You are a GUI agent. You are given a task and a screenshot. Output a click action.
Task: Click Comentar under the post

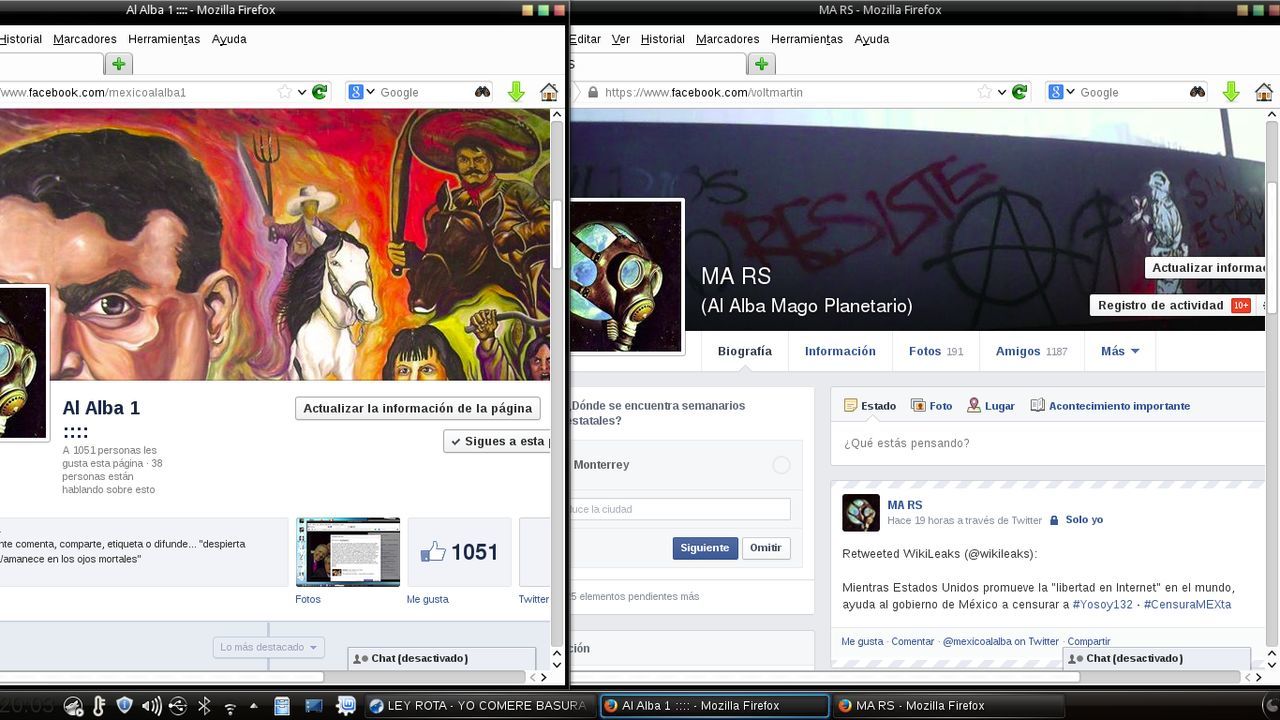912,642
